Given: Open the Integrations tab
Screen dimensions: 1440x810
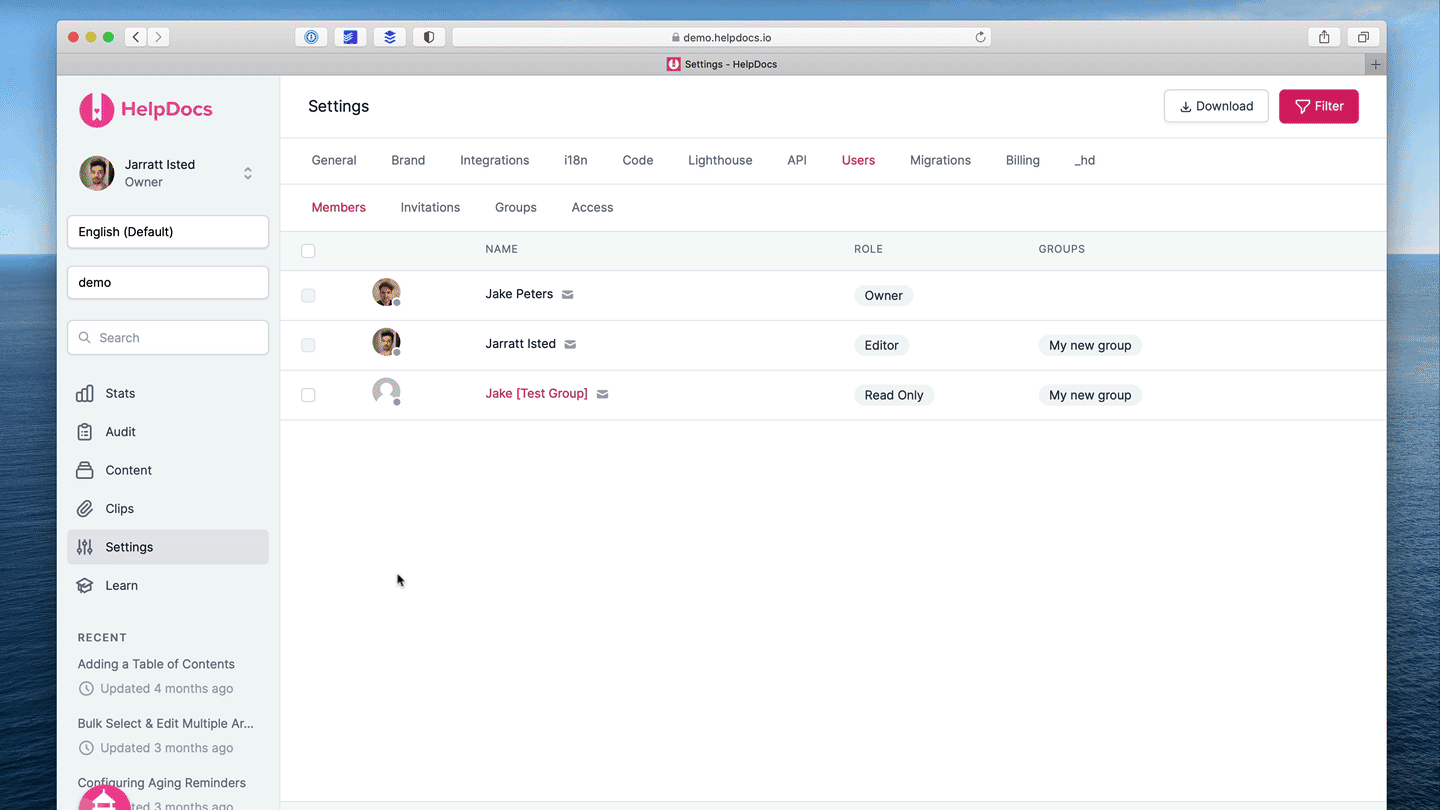Looking at the screenshot, I should (x=495, y=160).
